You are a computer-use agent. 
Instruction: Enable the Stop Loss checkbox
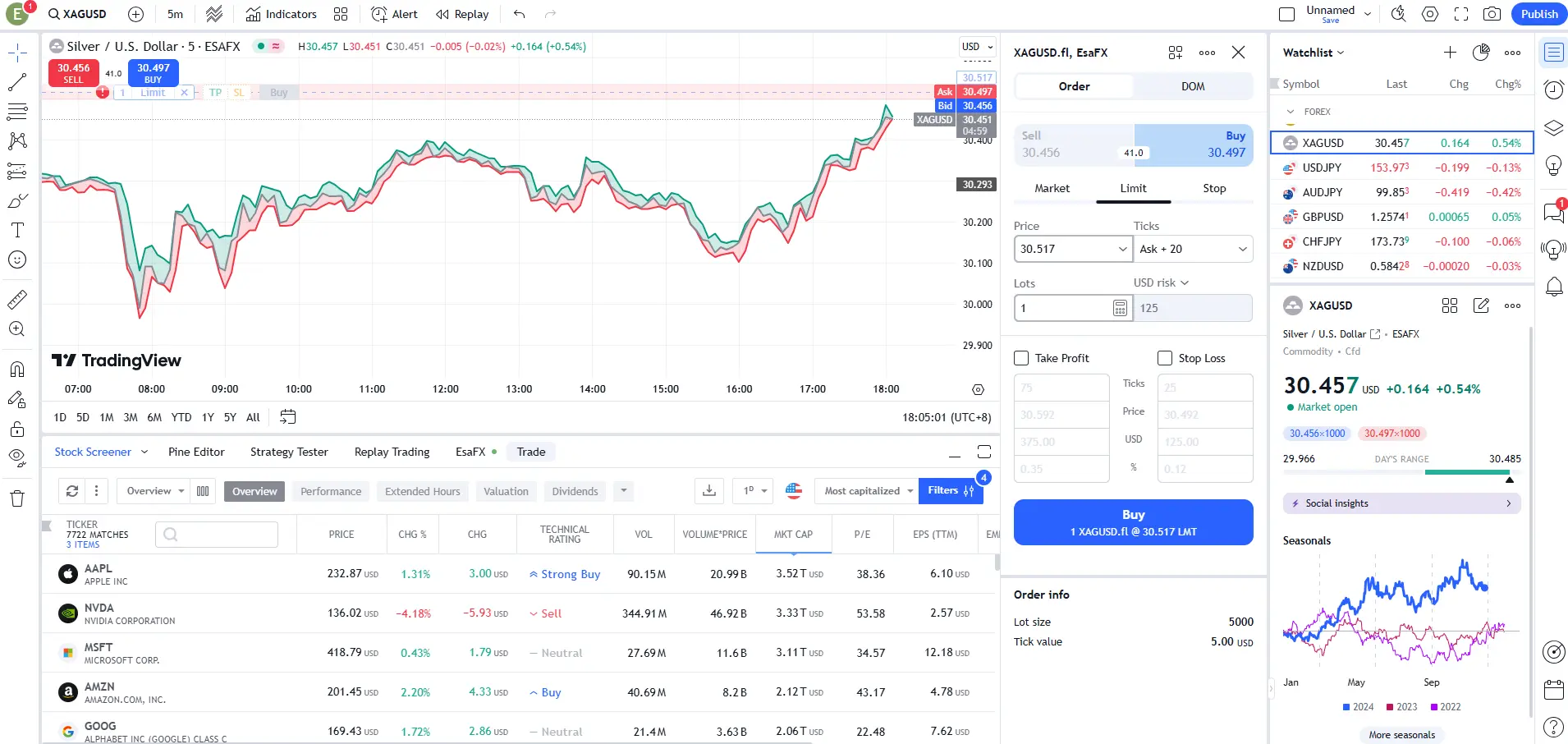[x=1165, y=358]
